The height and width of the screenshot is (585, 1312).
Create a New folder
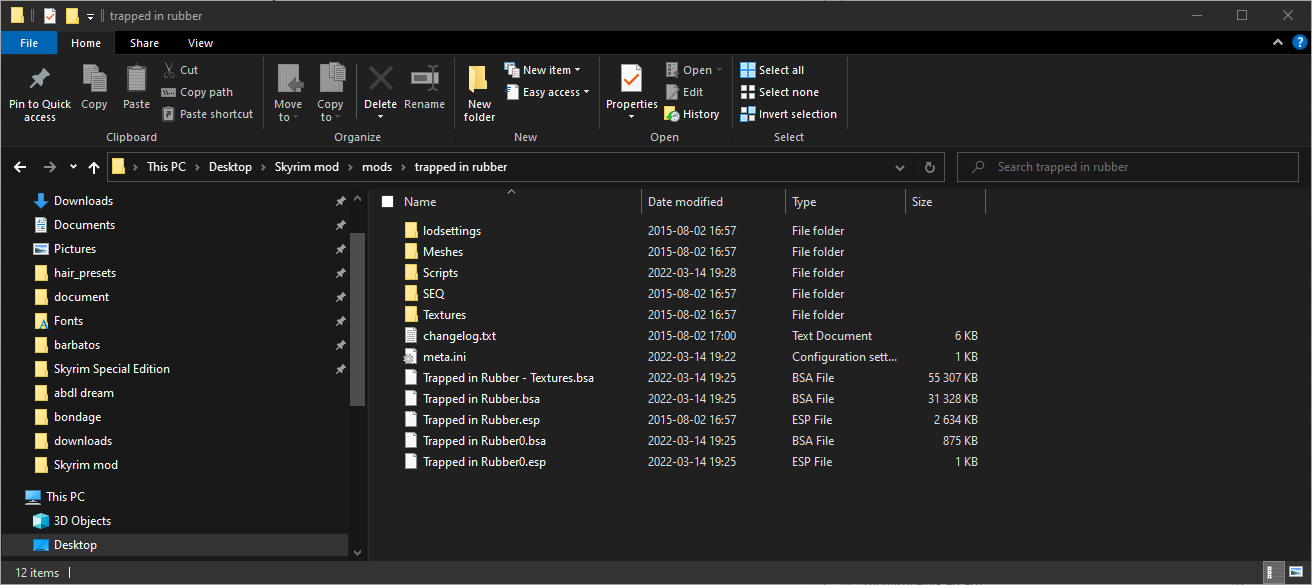tap(480, 94)
